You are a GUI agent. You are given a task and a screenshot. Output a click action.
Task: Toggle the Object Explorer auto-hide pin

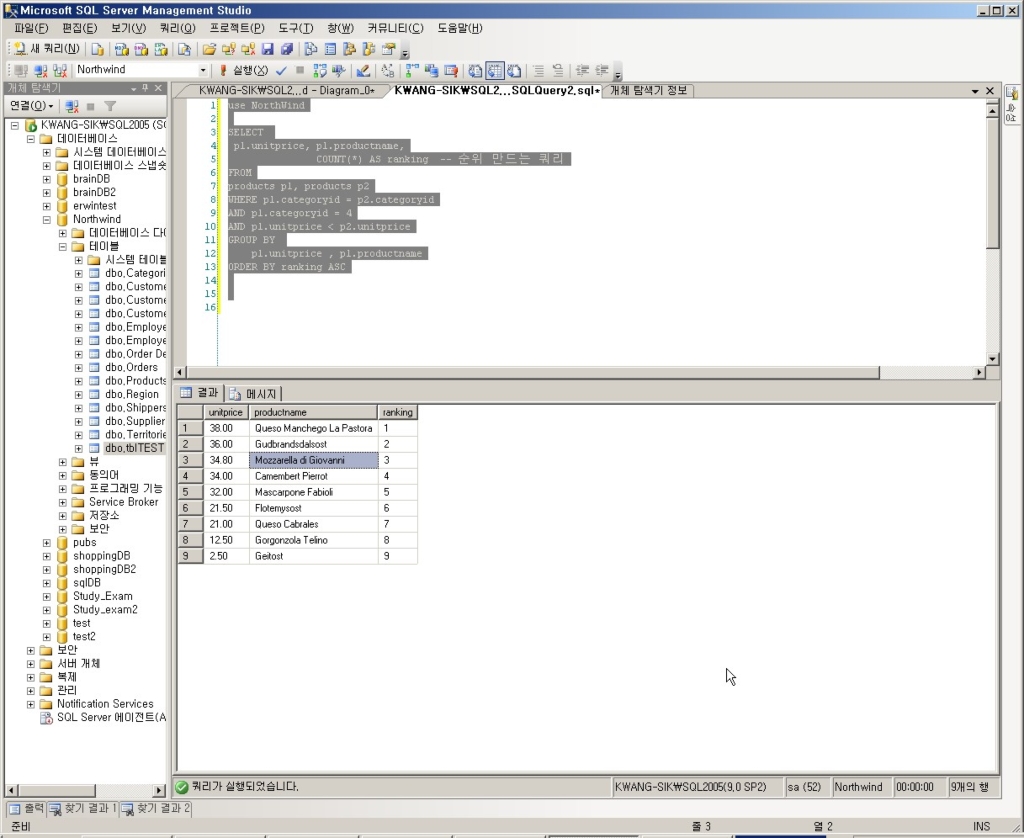tap(145, 88)
